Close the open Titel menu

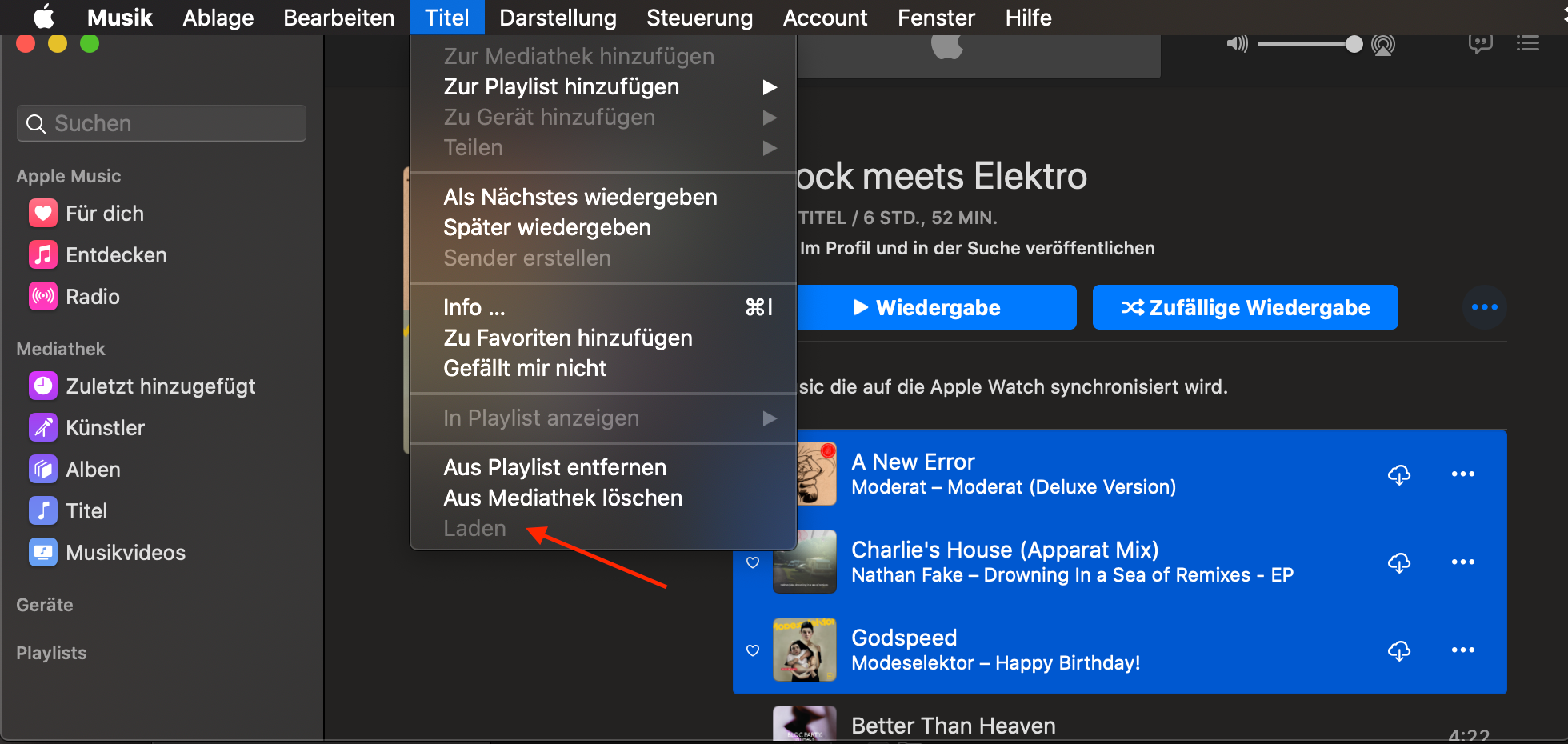(x=446, y=17)
